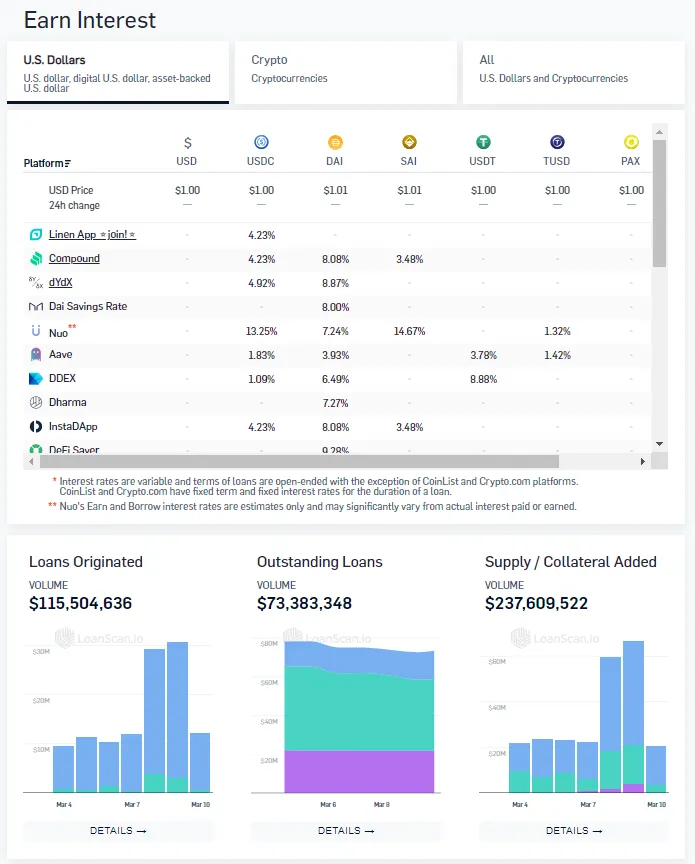The image size is (695, 864).
Task: Click the InstaDApp platform name
Action: 73,426
